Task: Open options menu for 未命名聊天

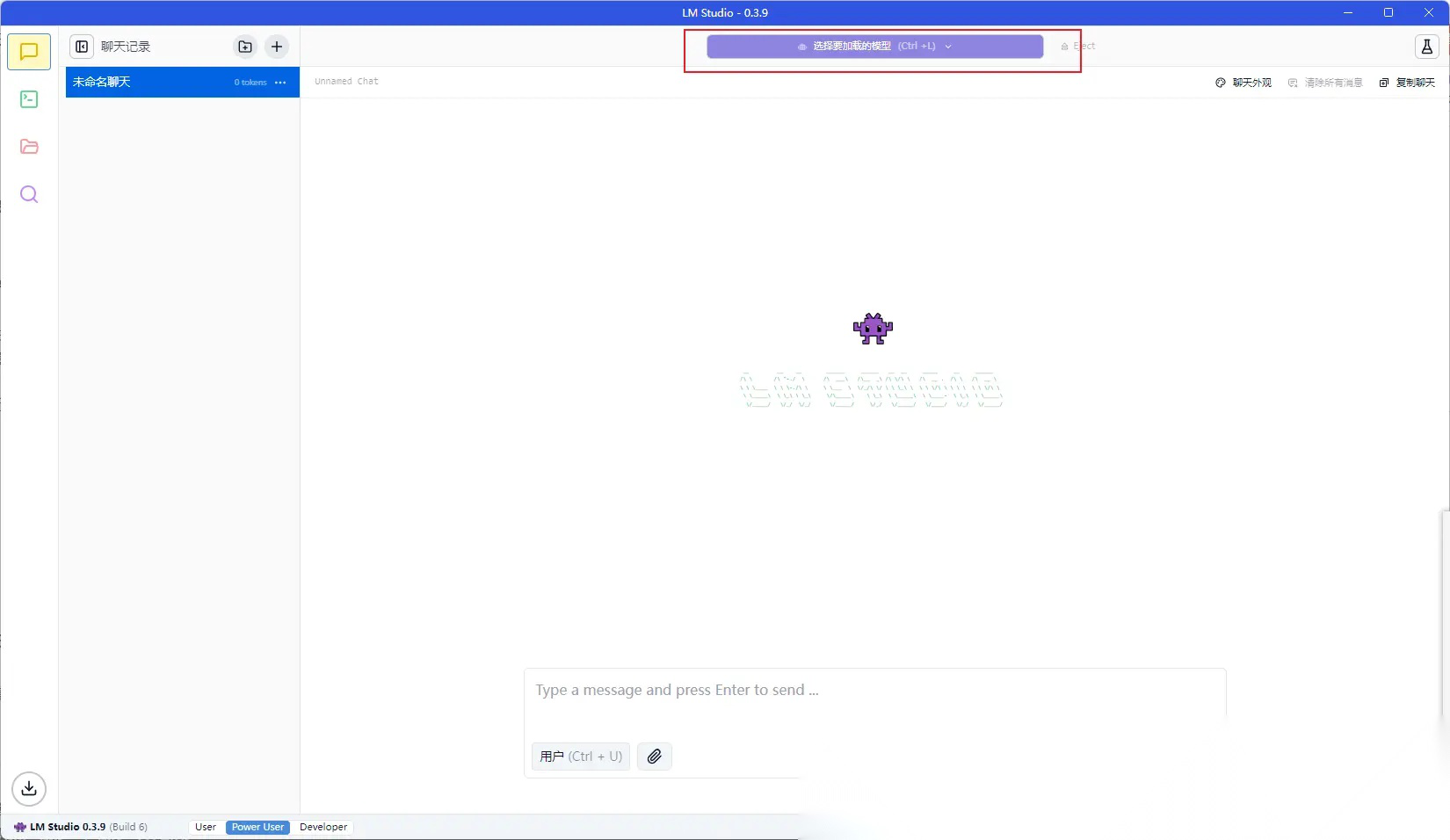Action: (280, 83)
